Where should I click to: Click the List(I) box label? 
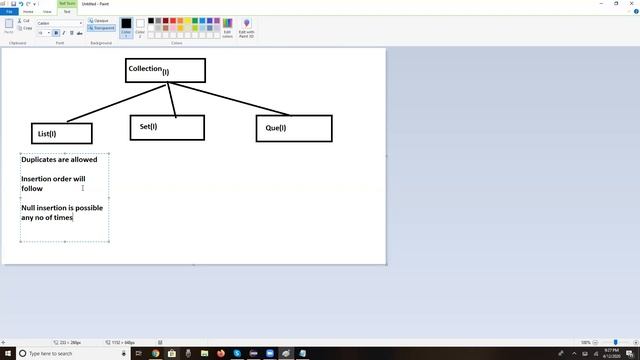(x=47, y=134)
